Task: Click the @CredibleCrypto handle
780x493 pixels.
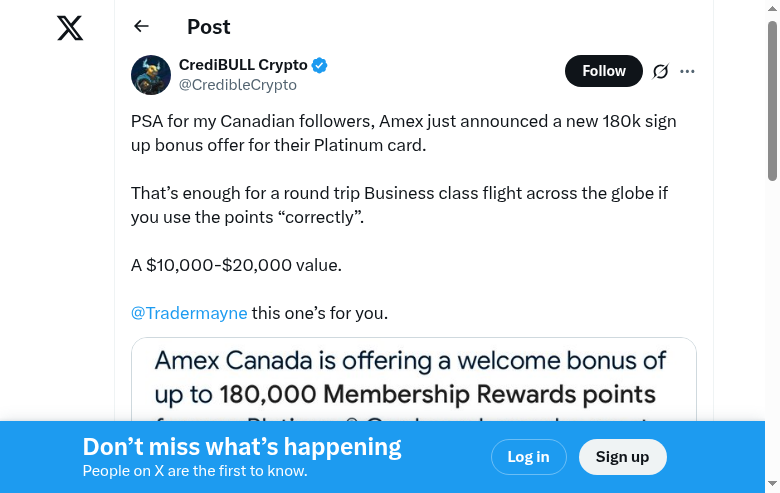Action: point(237,85)
